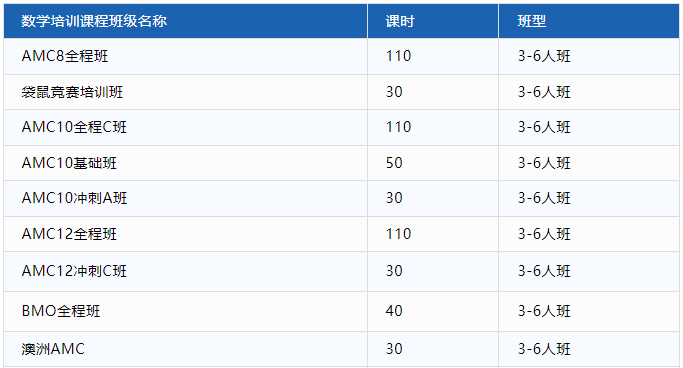Click the 数学培训课程班级名称 column header
Screen dimensions: 683x368
point(94,21)
